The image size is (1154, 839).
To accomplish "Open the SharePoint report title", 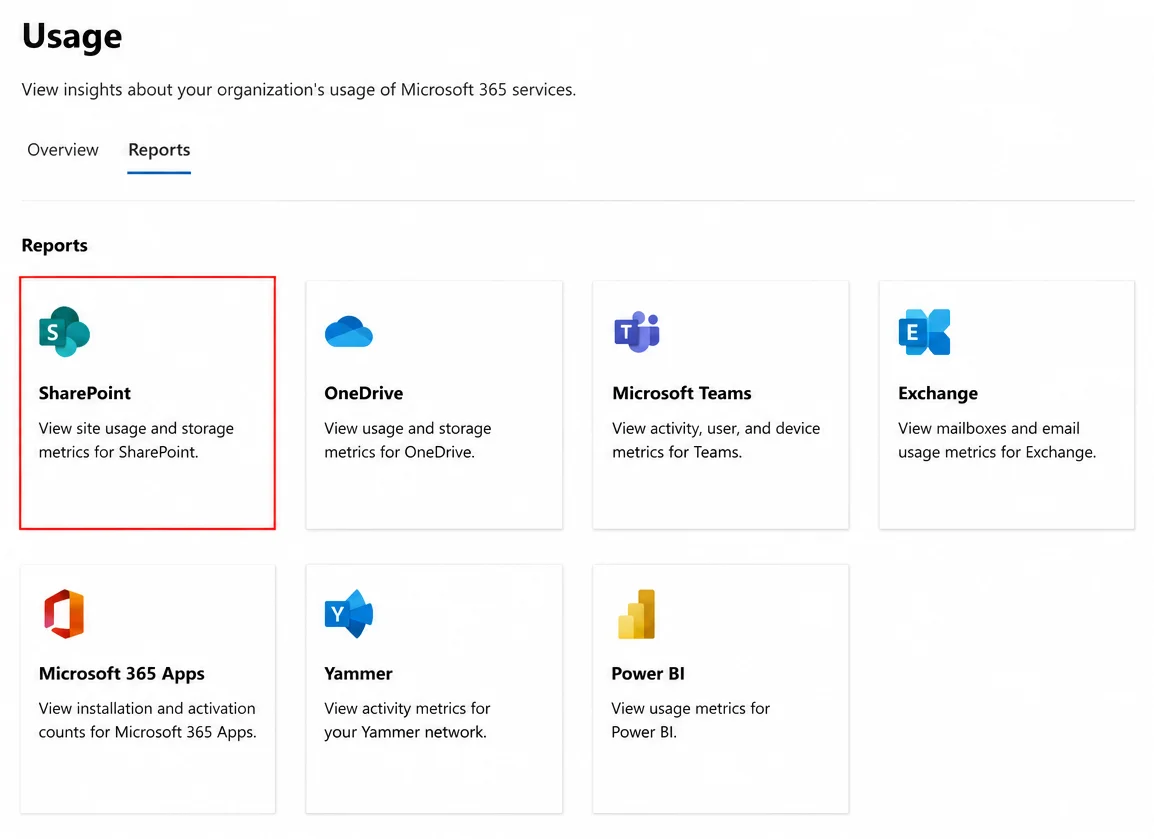I will tap(85, 393).
